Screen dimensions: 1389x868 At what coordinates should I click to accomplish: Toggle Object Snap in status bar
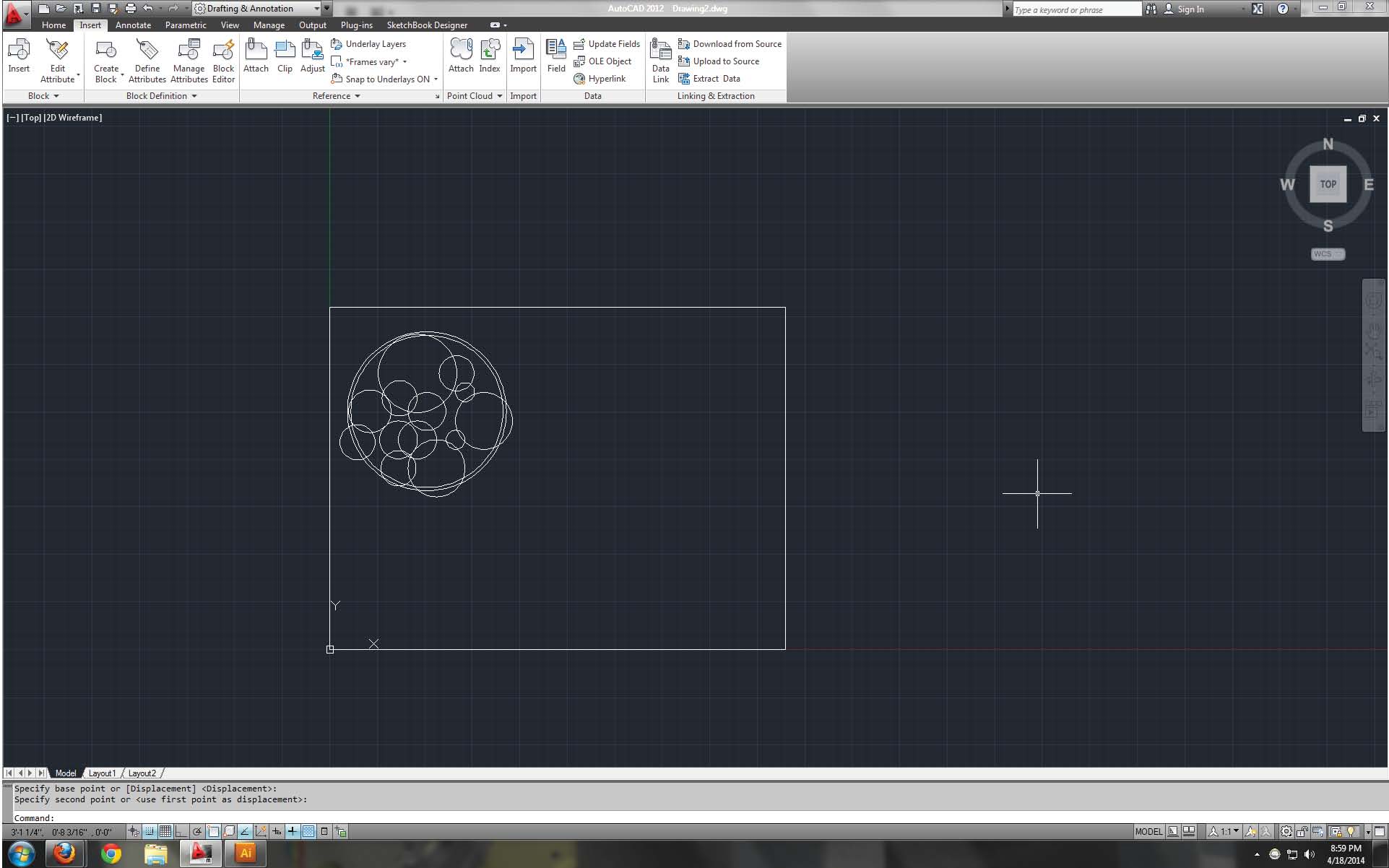(213, 831)
